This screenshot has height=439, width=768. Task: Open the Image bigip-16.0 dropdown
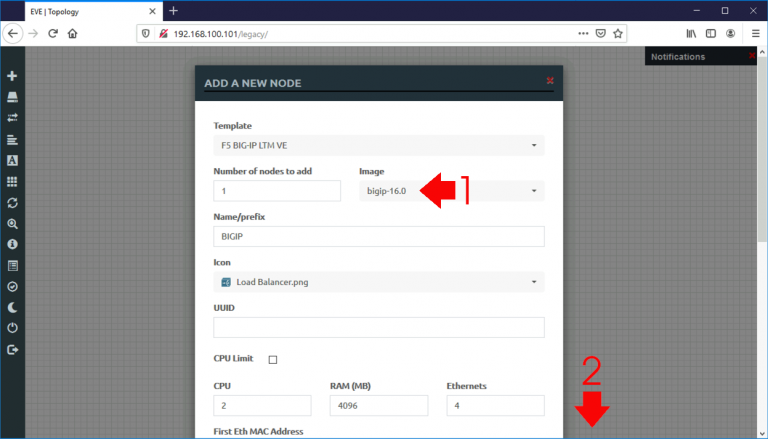click(452, 191)
